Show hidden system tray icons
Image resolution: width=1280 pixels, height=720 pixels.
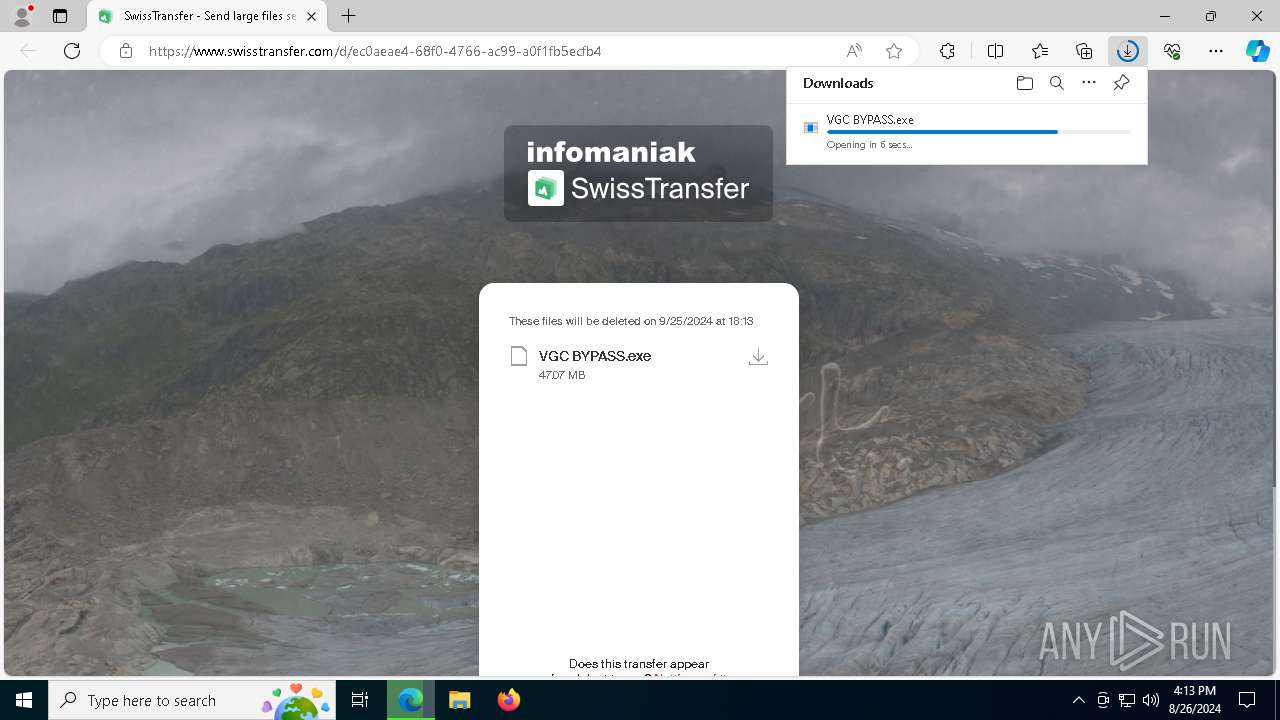point(1078,700)
